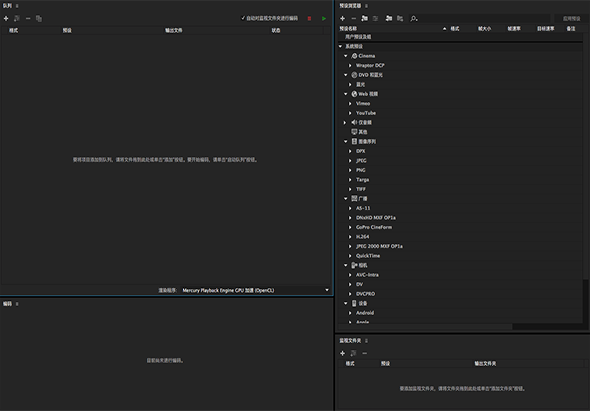
Task: Click the queue's Add Output icon
Action: tap(17, 18)
